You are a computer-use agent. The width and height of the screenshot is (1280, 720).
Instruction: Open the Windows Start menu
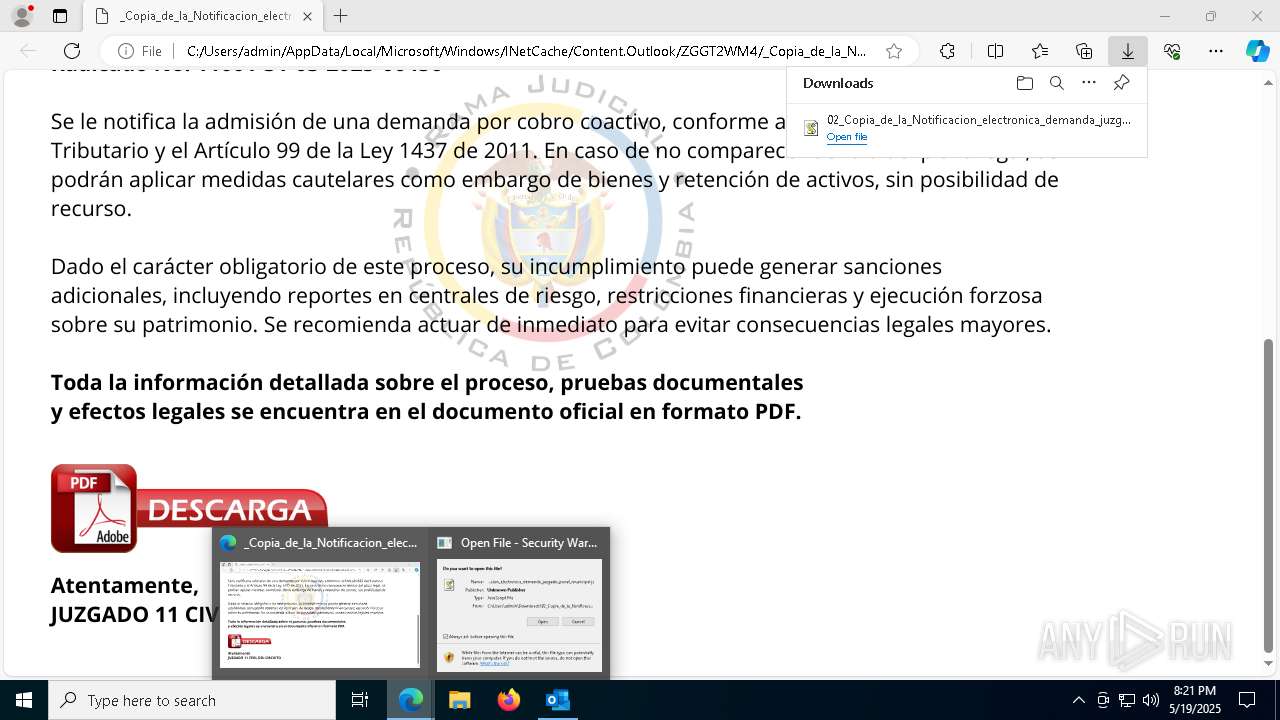tap(24, 700)
